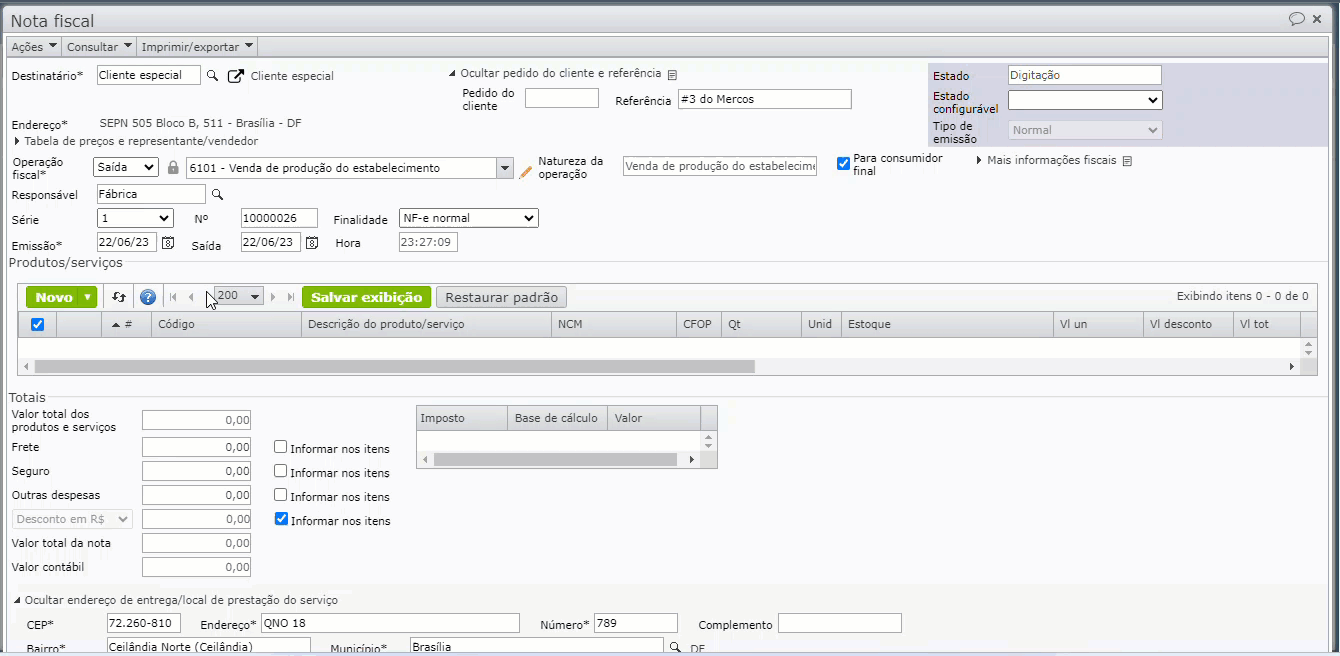The image size is (1340, 656).
Task: Open the Estado configurável dropdown
Action: point(1084,100)
